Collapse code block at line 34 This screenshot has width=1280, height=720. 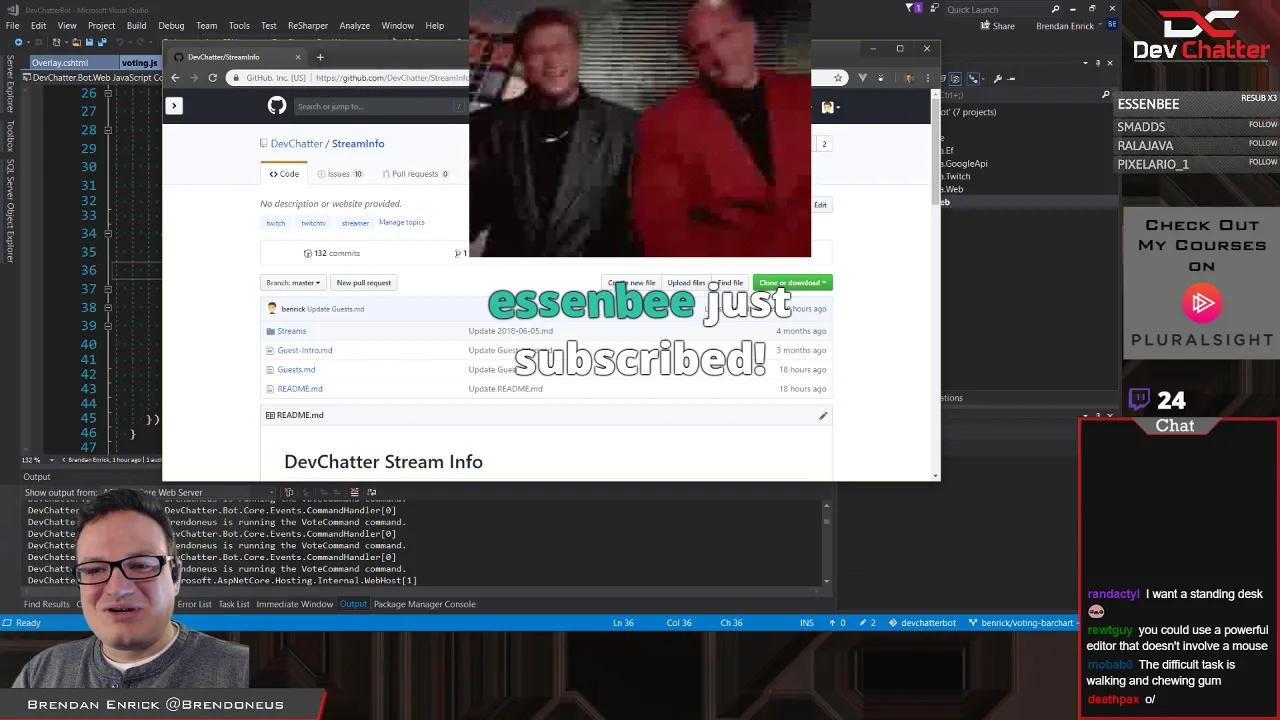click(107, 233)
